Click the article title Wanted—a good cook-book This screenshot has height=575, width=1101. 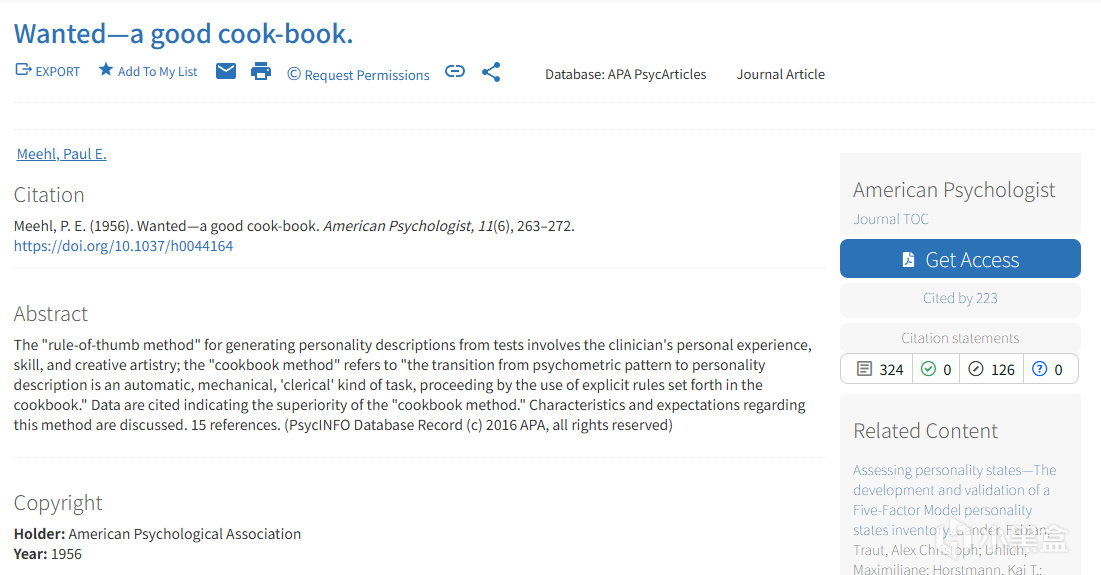(183, 34)
